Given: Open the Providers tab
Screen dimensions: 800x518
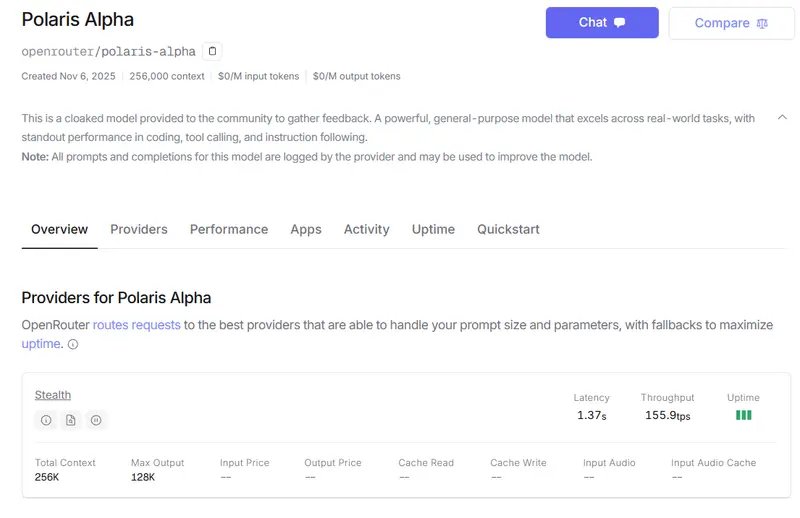Looking at the screenshot, I should 139,229.
